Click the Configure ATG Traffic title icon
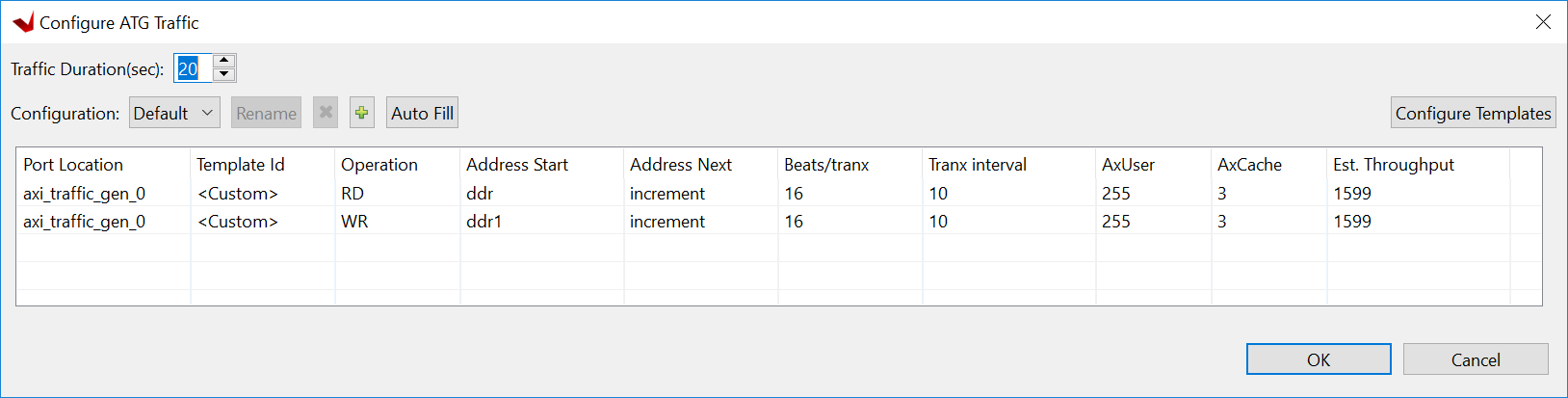Viewport: 1568px width, 398px height. click(x=23, y=22)
